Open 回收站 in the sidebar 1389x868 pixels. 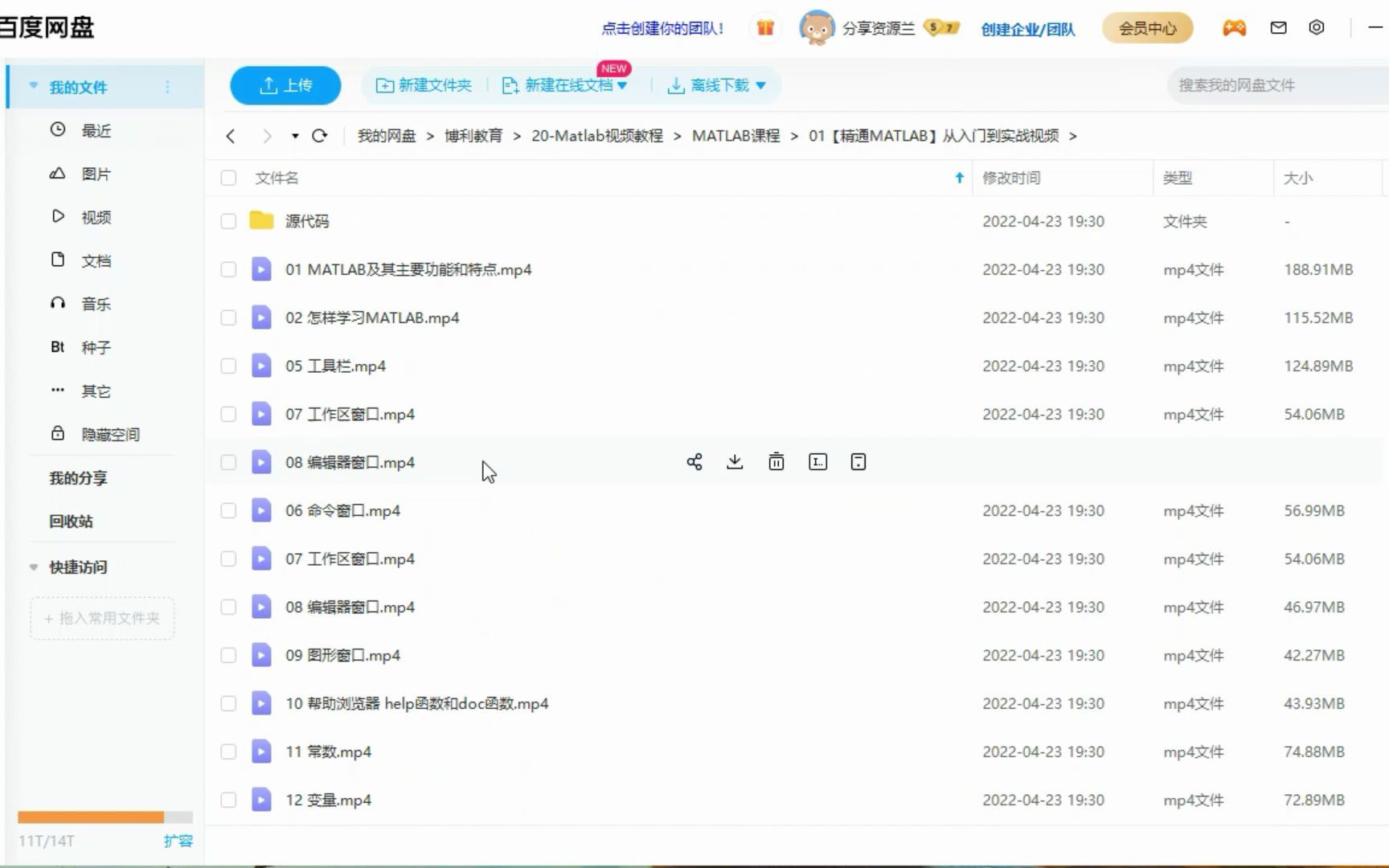pos(71,521)
